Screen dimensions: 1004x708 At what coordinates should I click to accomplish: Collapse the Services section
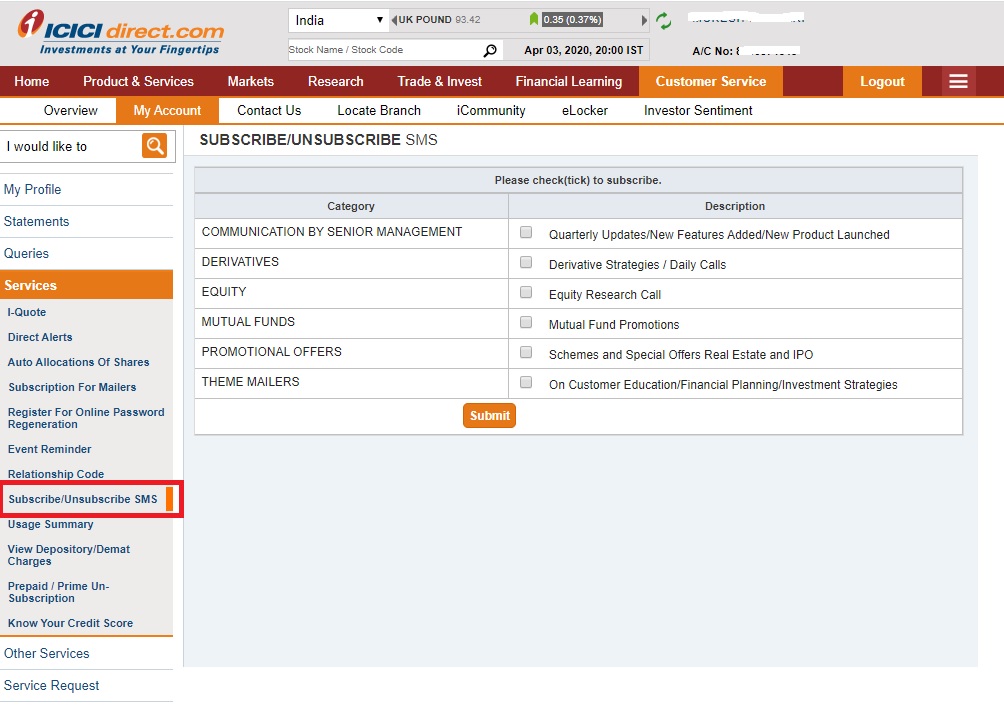tap(86, 285)
